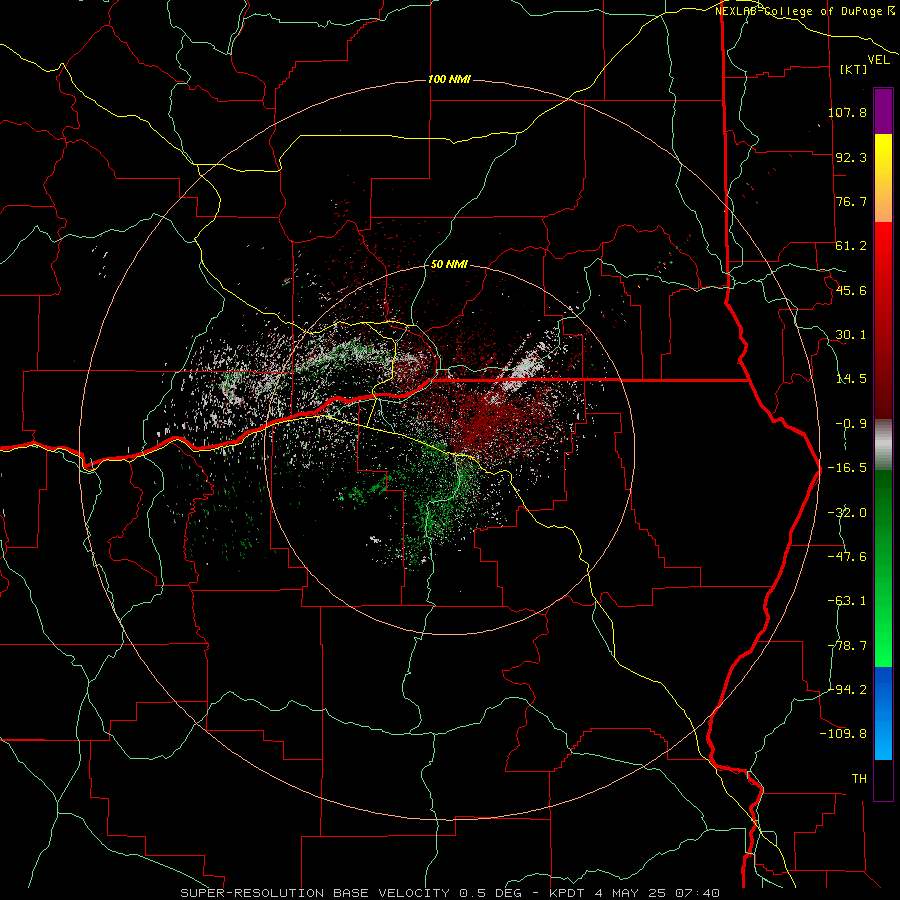The width and height of the screenshot is (900, 900).
Task: Click the [KT] units label
Action: point(854,69)
